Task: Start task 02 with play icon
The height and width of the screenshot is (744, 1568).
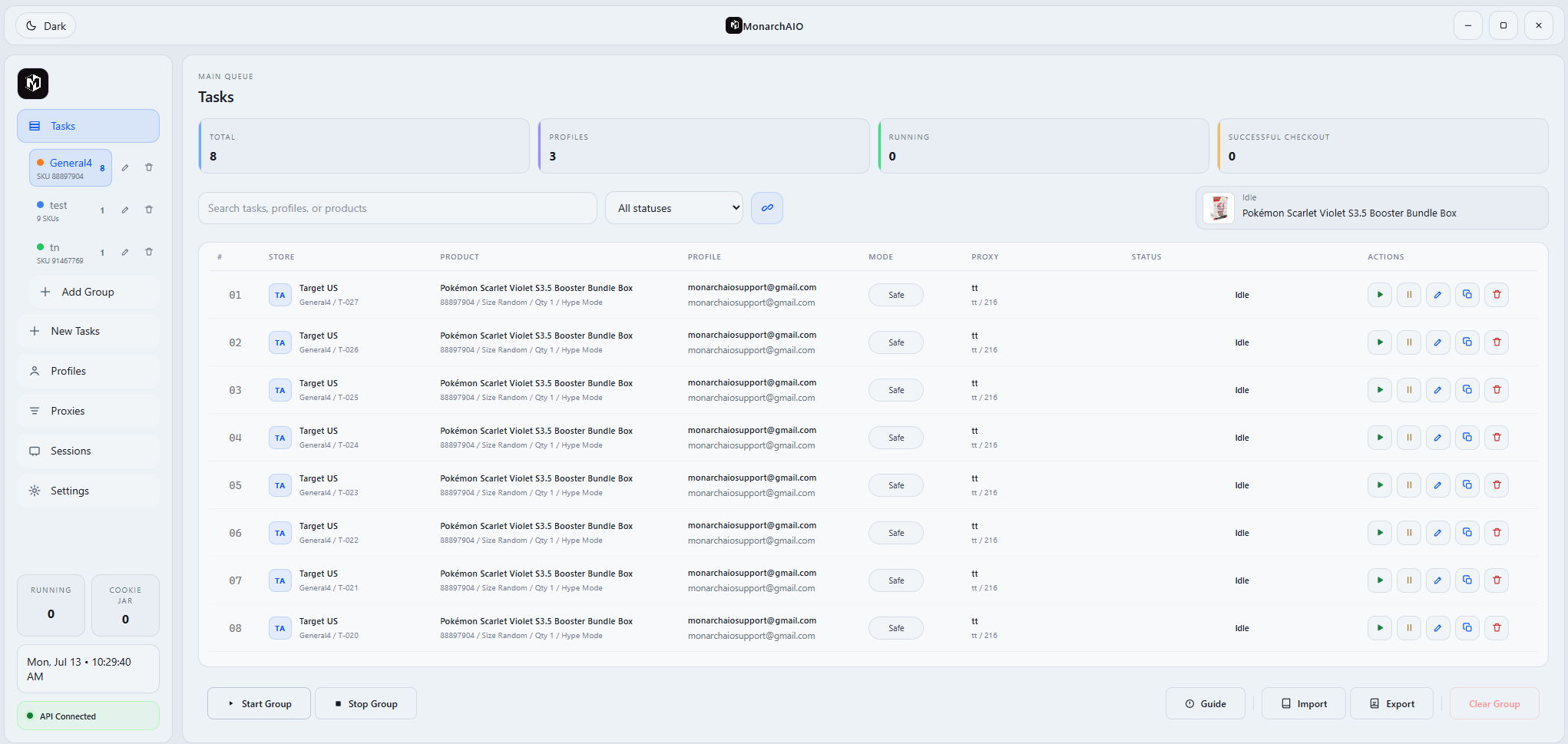Action: tap(1380, 342)
